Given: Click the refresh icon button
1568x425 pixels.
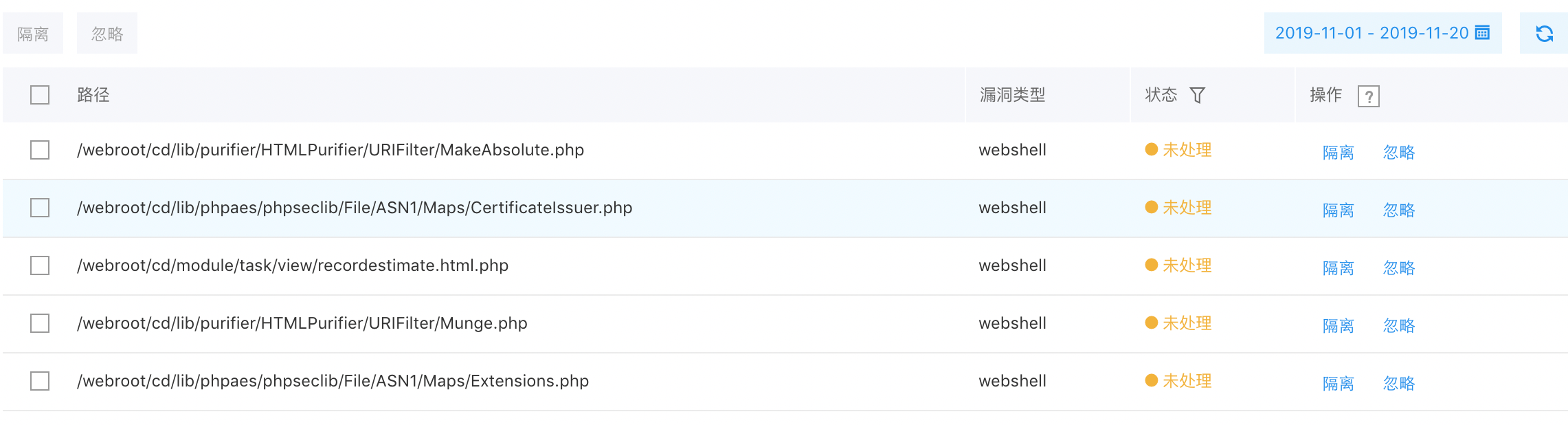Looking at the screenshot, I should pos(1544,33).
